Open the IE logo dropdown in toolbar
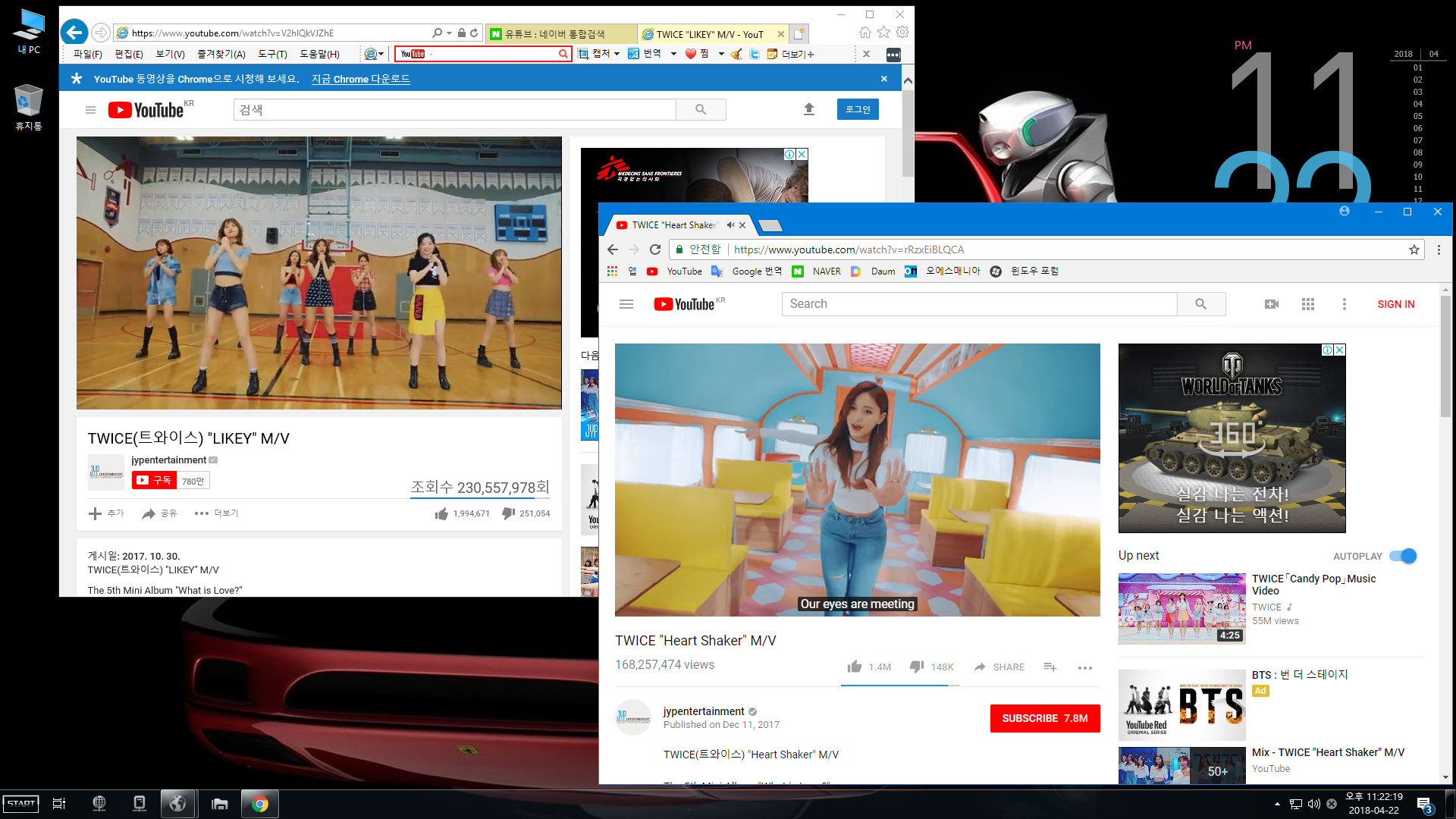This screenshot has height=819, width=1456. 374,54
